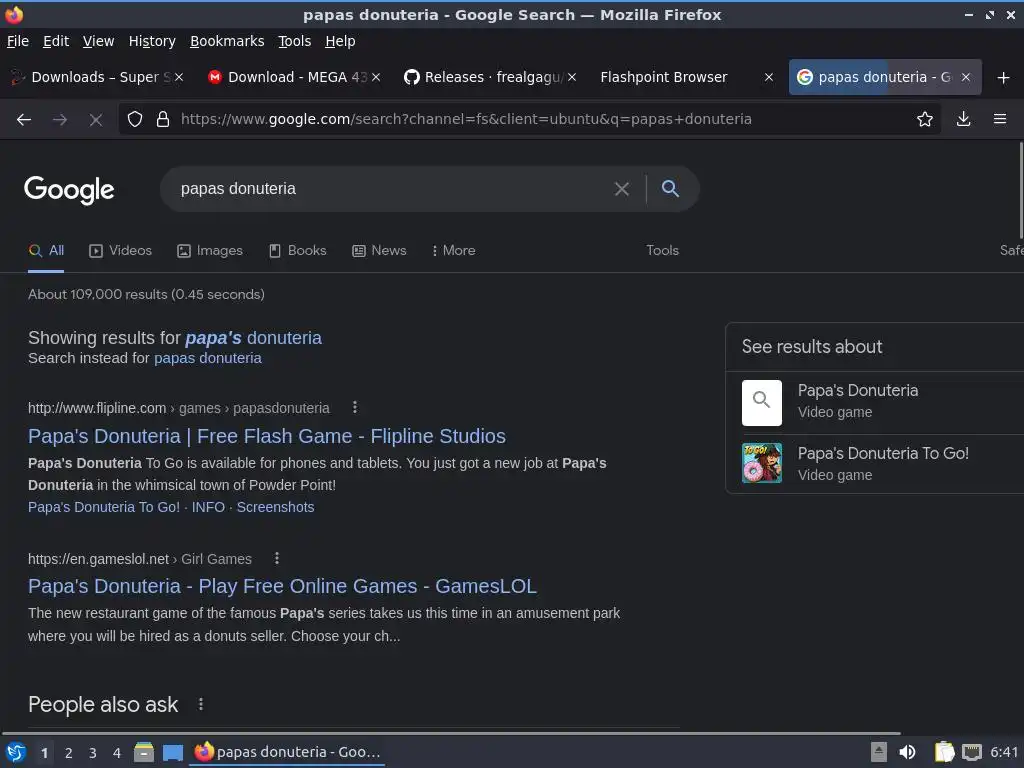Viewport: 1024px width, 768px height.
Task: Switch to workspace 4 in taskbar
Action: click(x=117, y=753)
